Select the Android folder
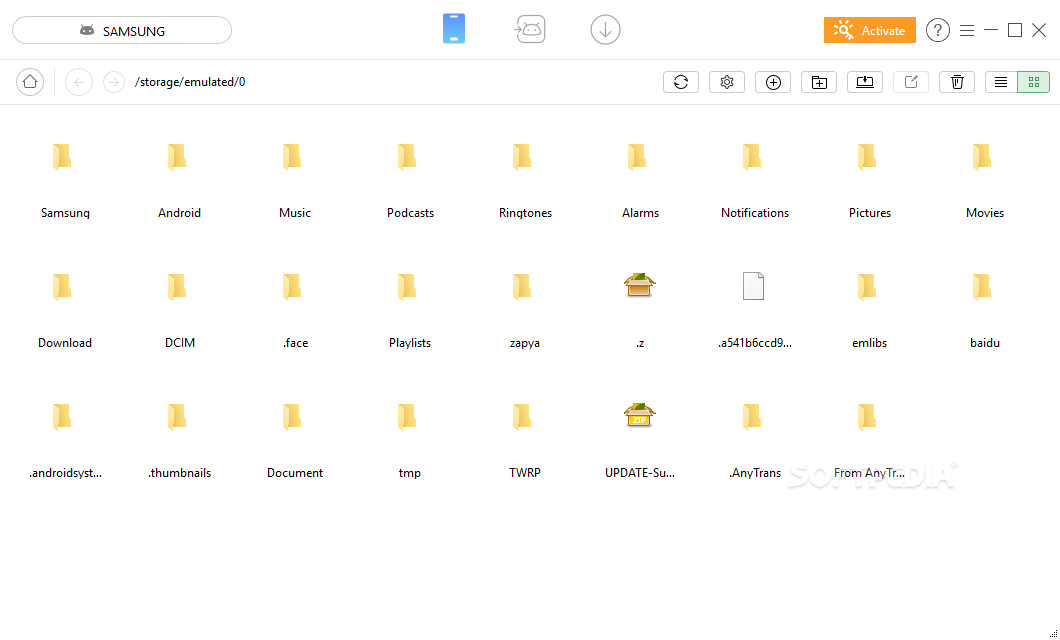This screenshot has width=1060, height=640. tap(179, 180)
